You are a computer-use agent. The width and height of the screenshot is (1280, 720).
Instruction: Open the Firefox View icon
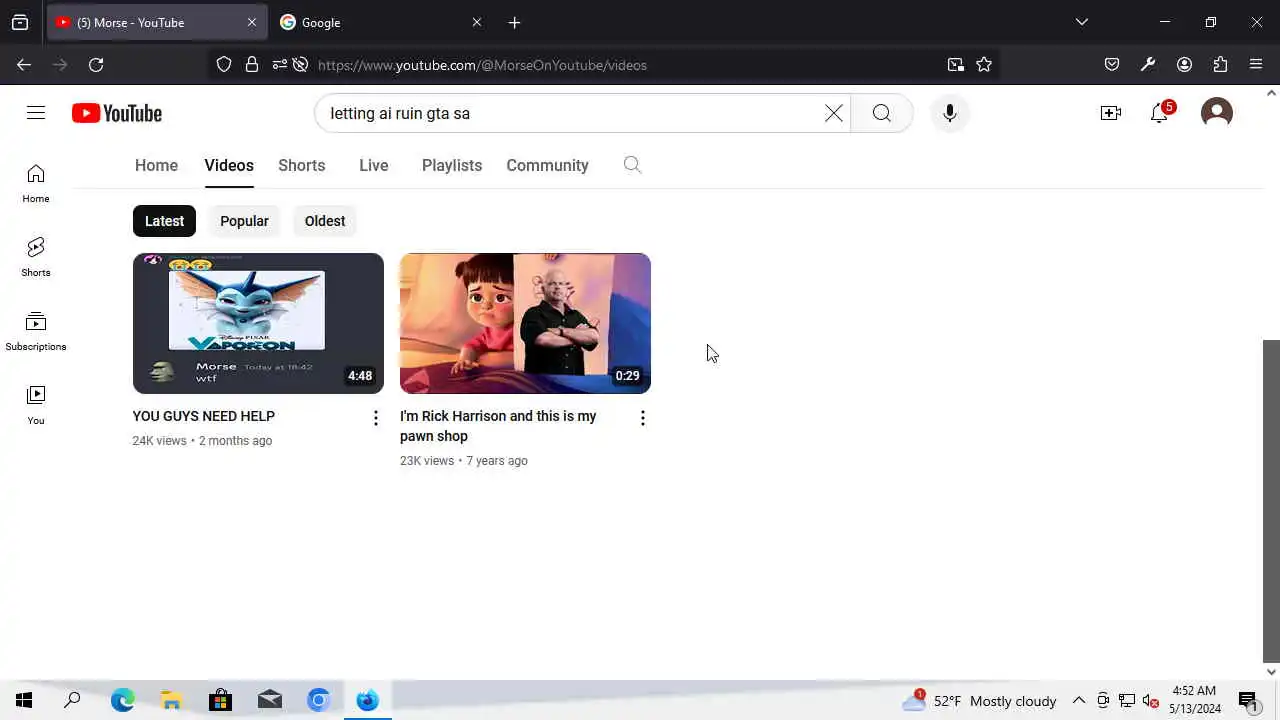(x=20, y=22)
